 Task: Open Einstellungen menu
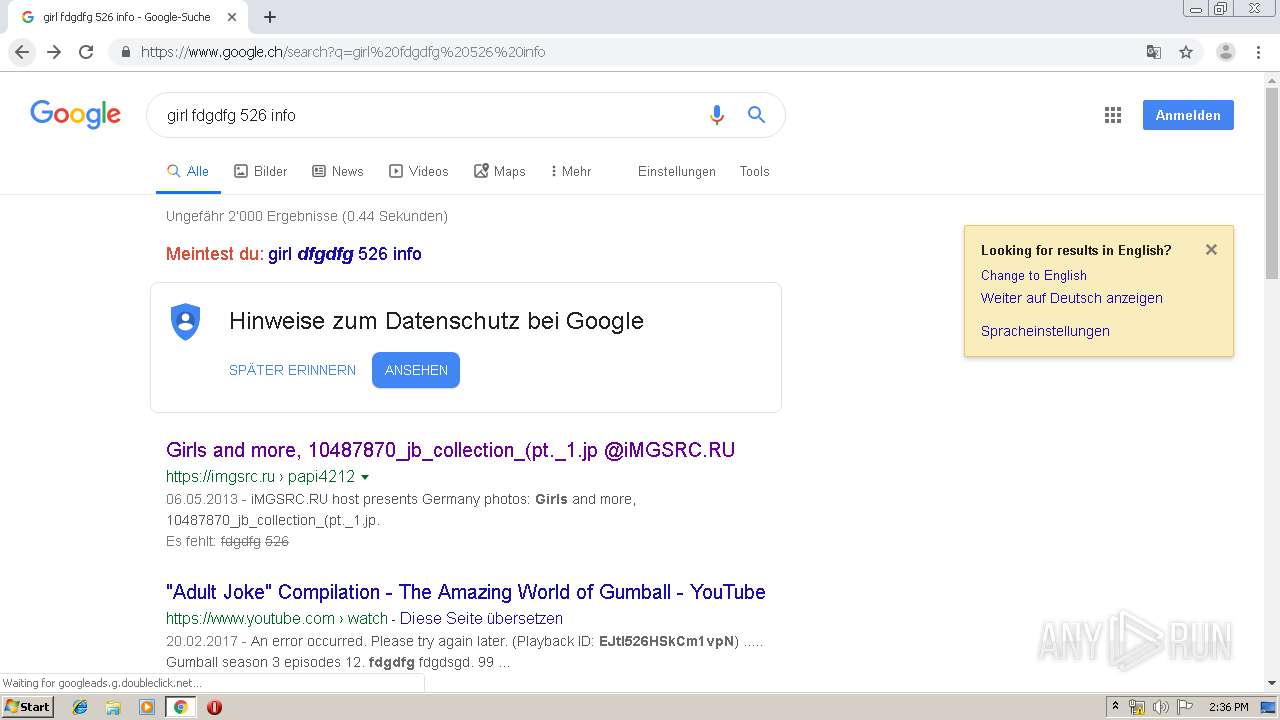tap(677, 171)
